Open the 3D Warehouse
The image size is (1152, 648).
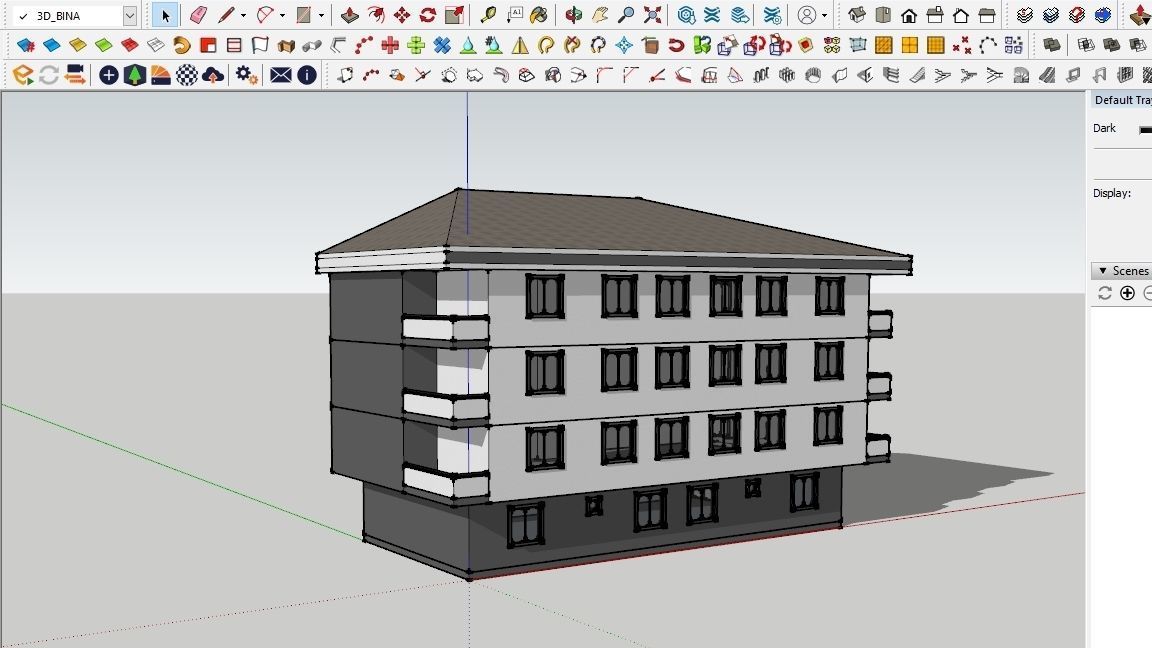click(x=686, y=15)
